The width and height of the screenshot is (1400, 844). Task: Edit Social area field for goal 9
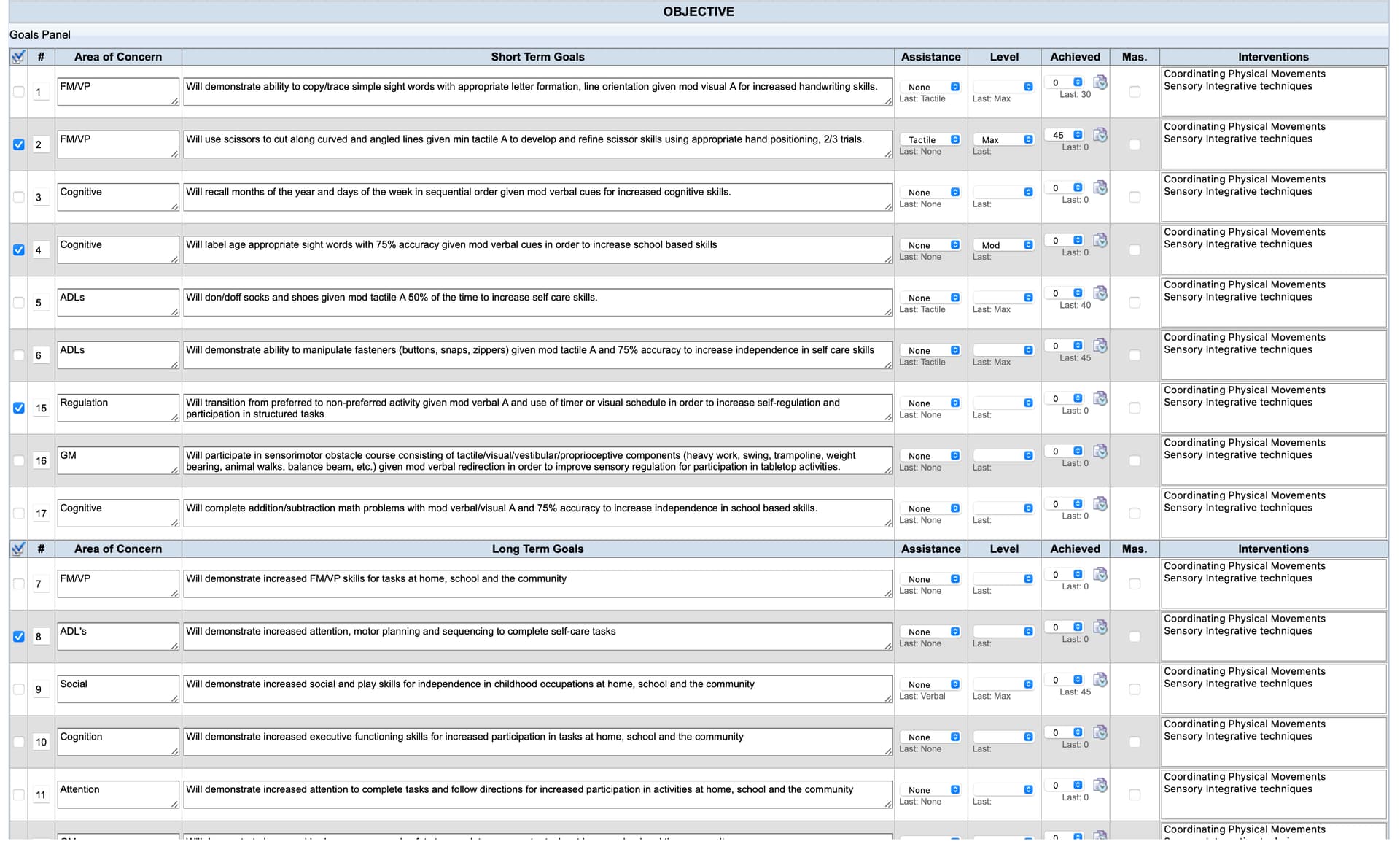(x=118, y=689)
